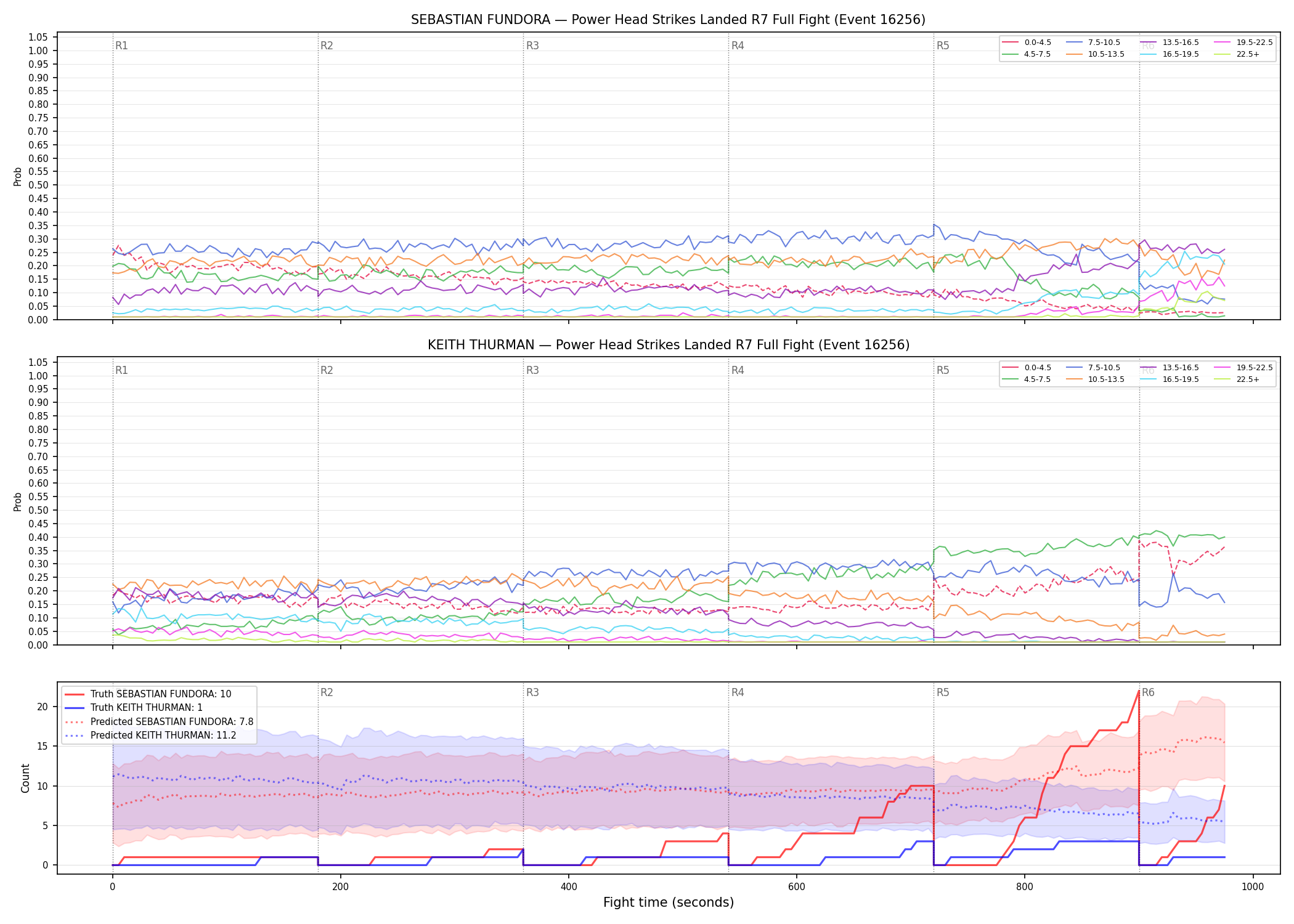Click the 800 tick on the x-axis
Image resolution: width=1294 pixels, height=924 pixels.
[1024, 887]
